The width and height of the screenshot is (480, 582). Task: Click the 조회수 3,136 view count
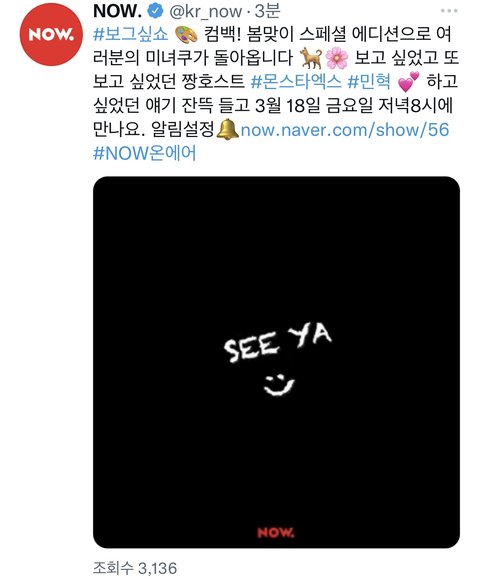[x=135, y=568]
